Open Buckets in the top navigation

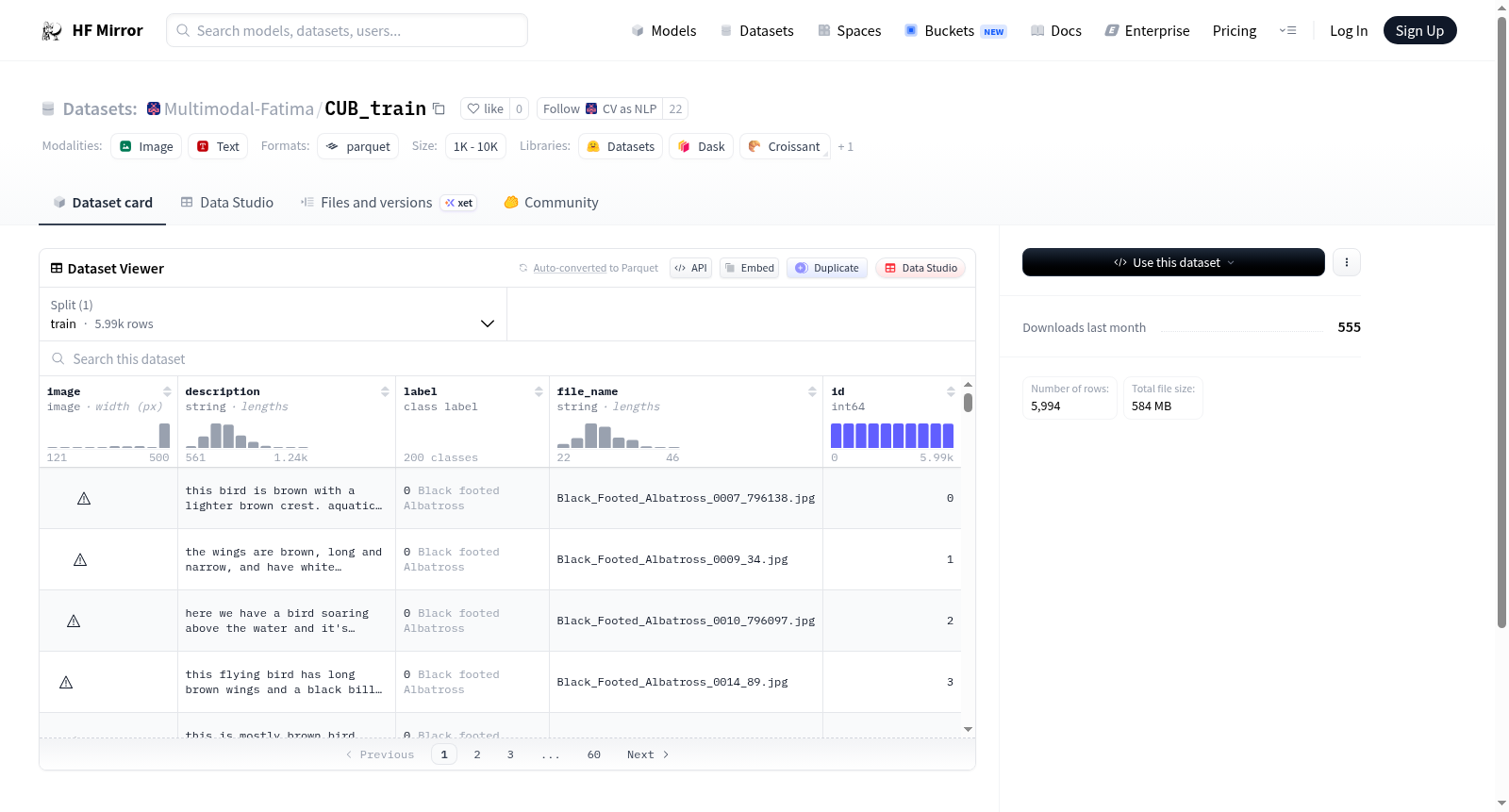point(955,31)
